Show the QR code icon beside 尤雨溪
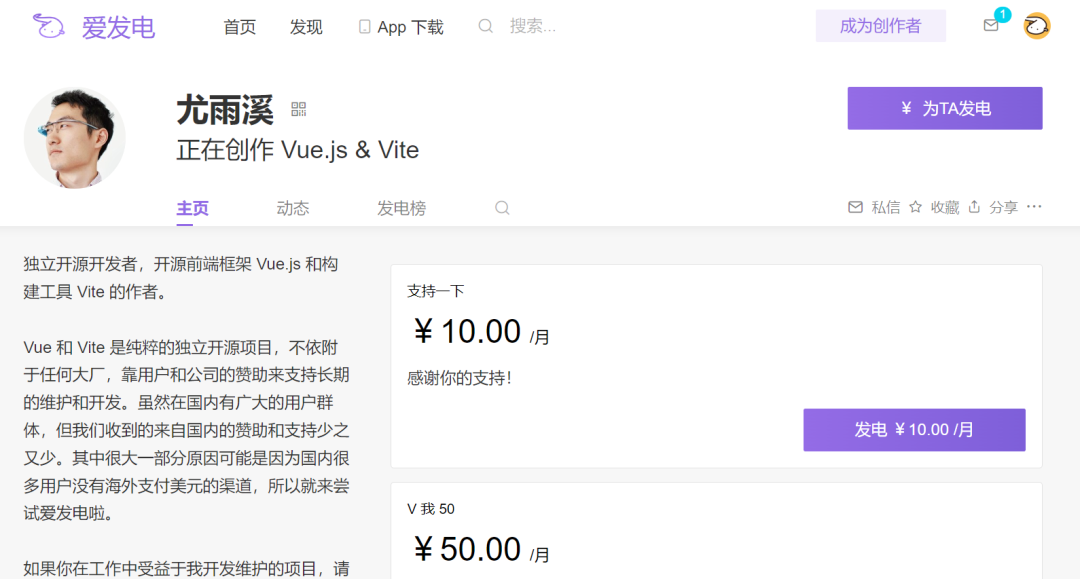Viewport: 1080px width, 579px height. [298, 109]
